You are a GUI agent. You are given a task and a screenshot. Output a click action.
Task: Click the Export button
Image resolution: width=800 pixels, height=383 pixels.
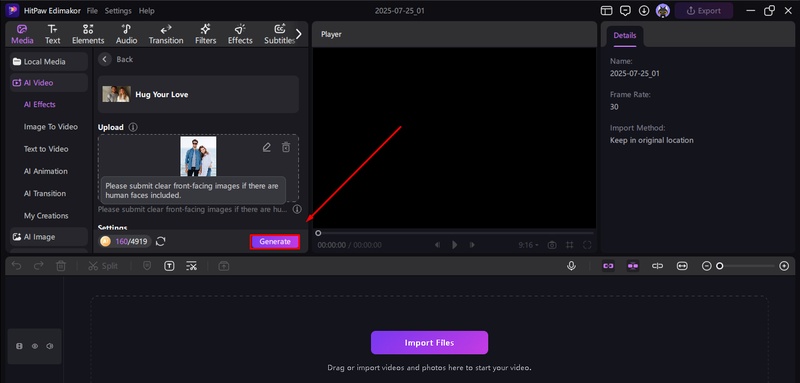pos(704,11)
